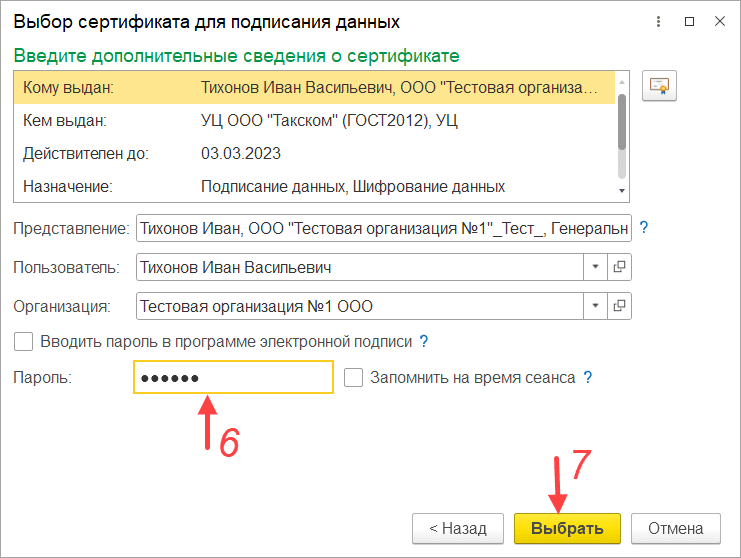Click the view certificate icon button
The image size is (741, 558).
659,88
